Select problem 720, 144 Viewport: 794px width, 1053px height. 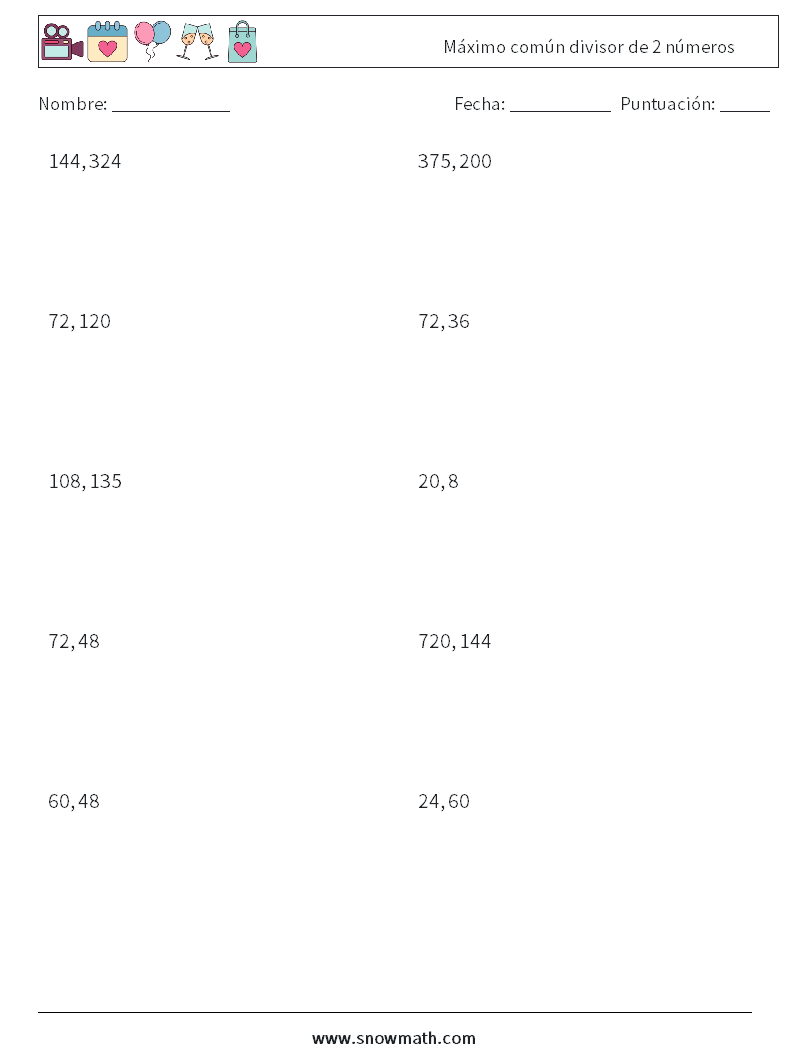[454, 641]
